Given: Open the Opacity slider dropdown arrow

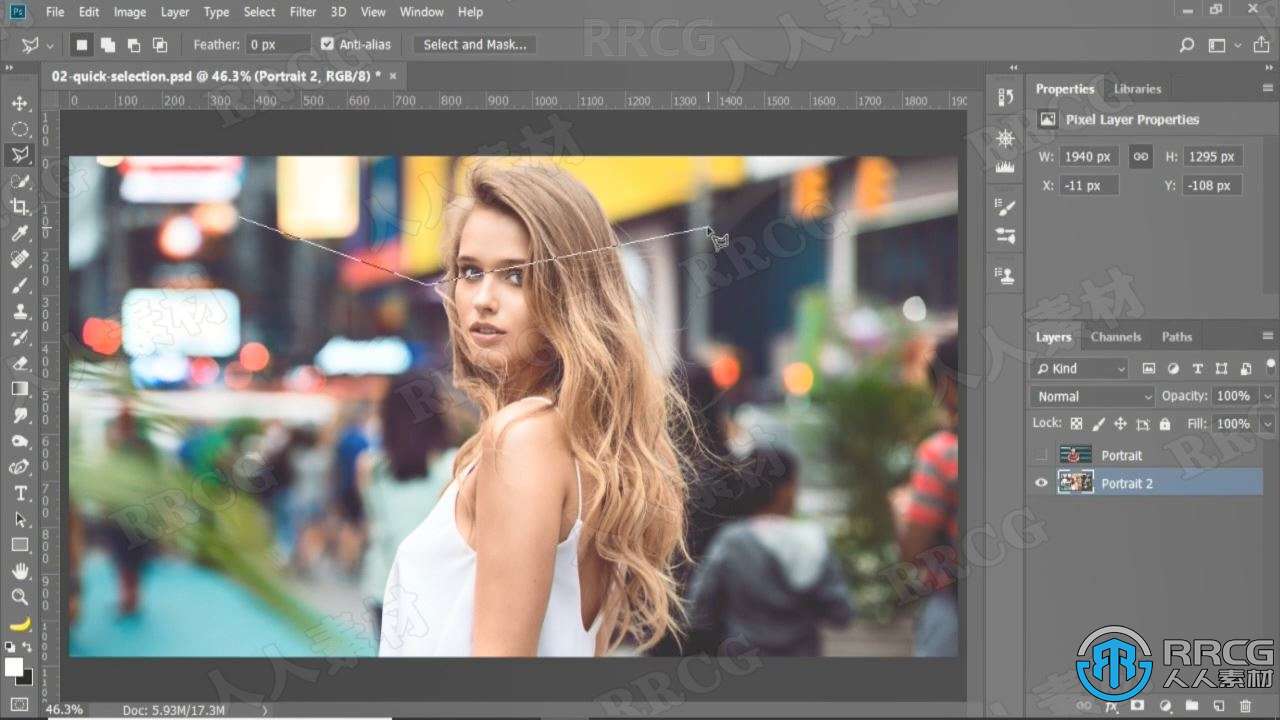Looking at the screenshot, I should tap(1267, 396).
